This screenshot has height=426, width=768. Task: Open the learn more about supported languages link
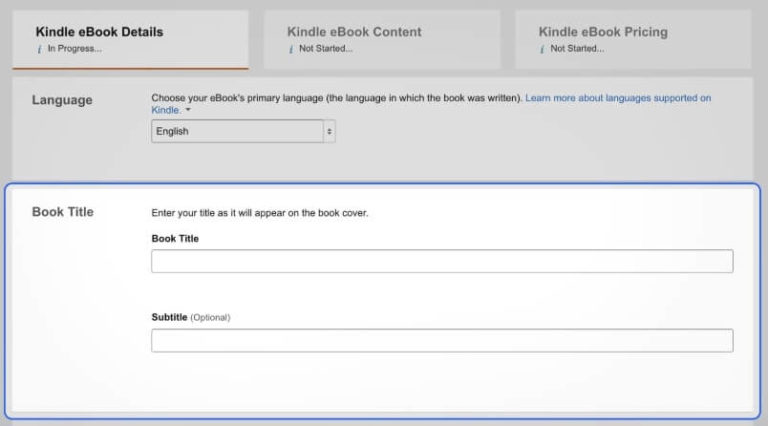[431, 104]
